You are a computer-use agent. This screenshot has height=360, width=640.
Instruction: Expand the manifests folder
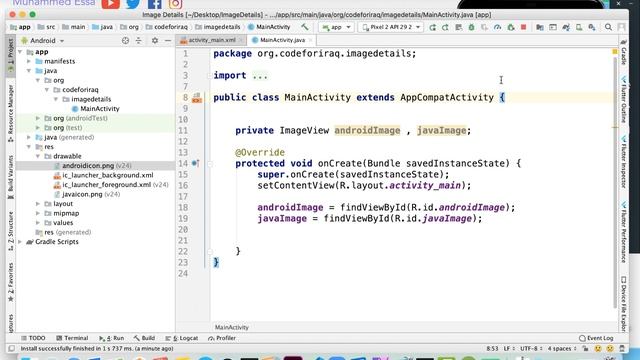tap(29, 61)
